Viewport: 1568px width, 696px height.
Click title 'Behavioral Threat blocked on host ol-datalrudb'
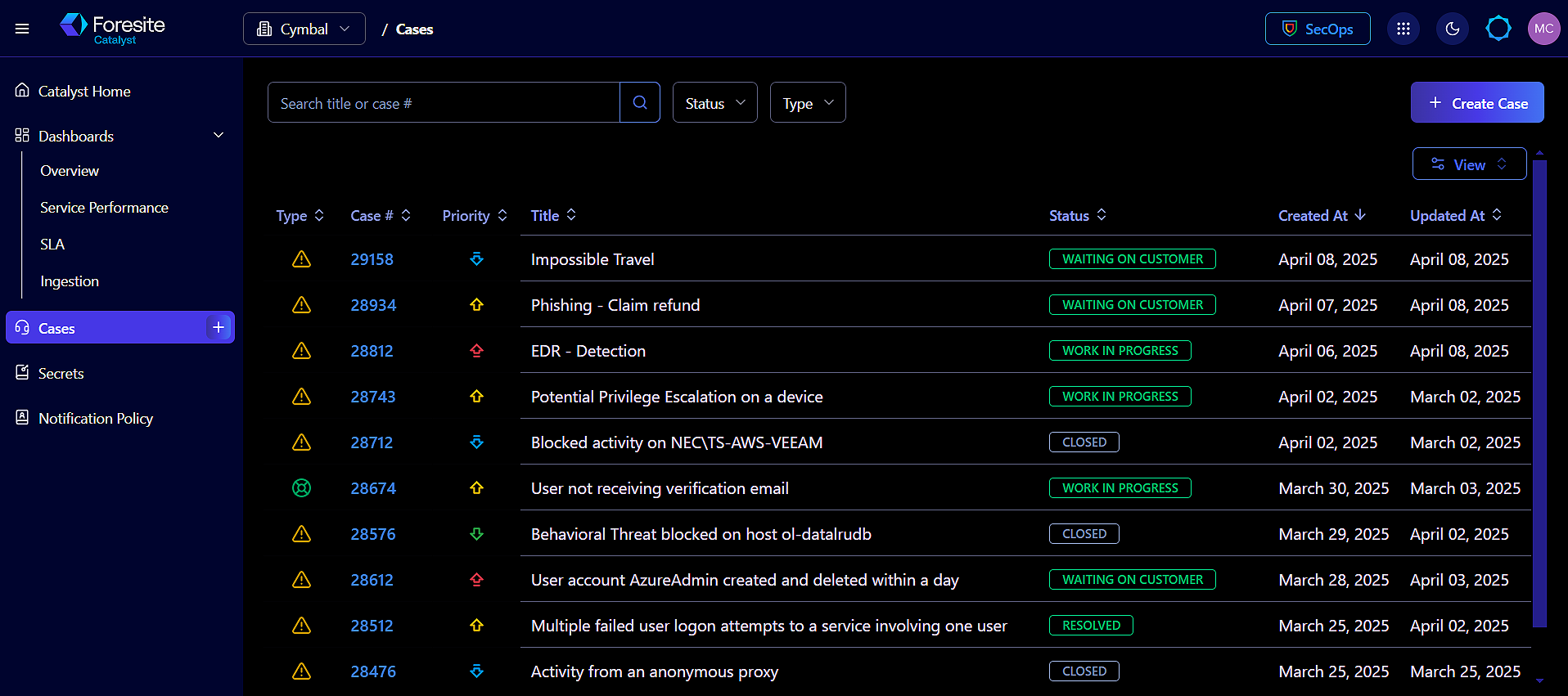701,534
